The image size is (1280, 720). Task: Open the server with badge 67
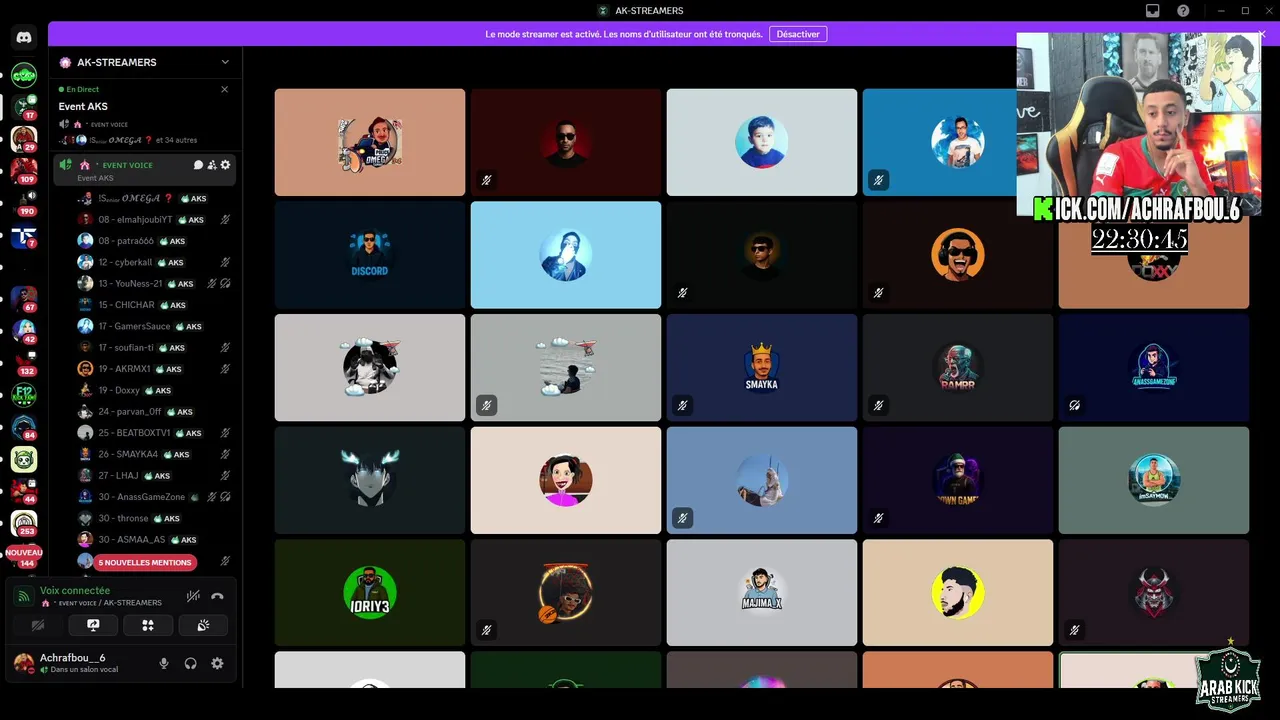tap(24, 299)
